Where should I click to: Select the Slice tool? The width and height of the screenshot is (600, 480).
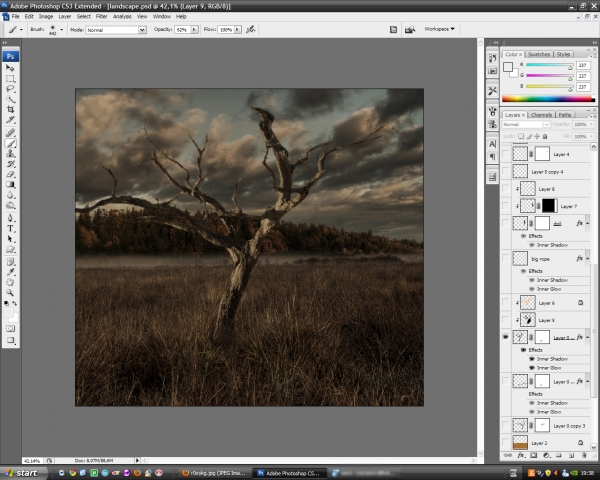(10, 120)
